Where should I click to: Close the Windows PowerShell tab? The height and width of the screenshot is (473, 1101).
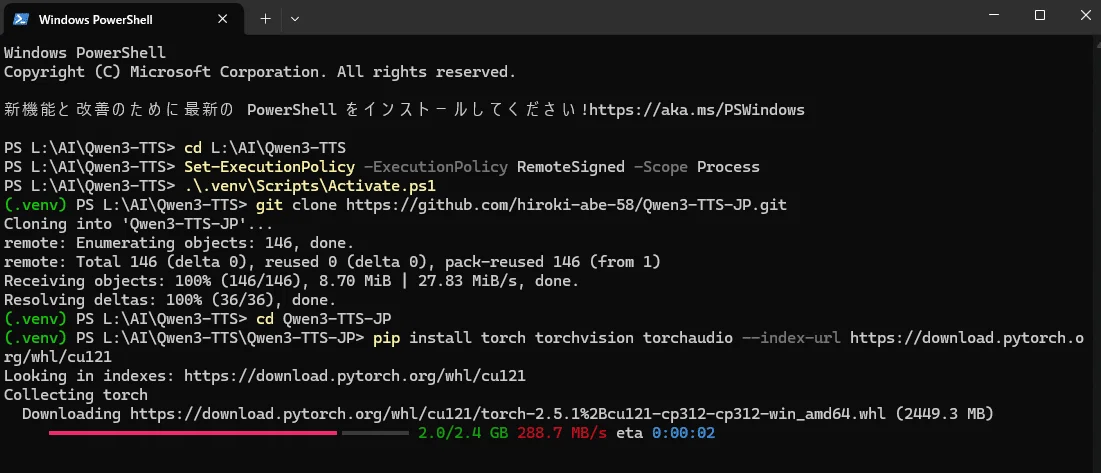[x=223, y=19]
